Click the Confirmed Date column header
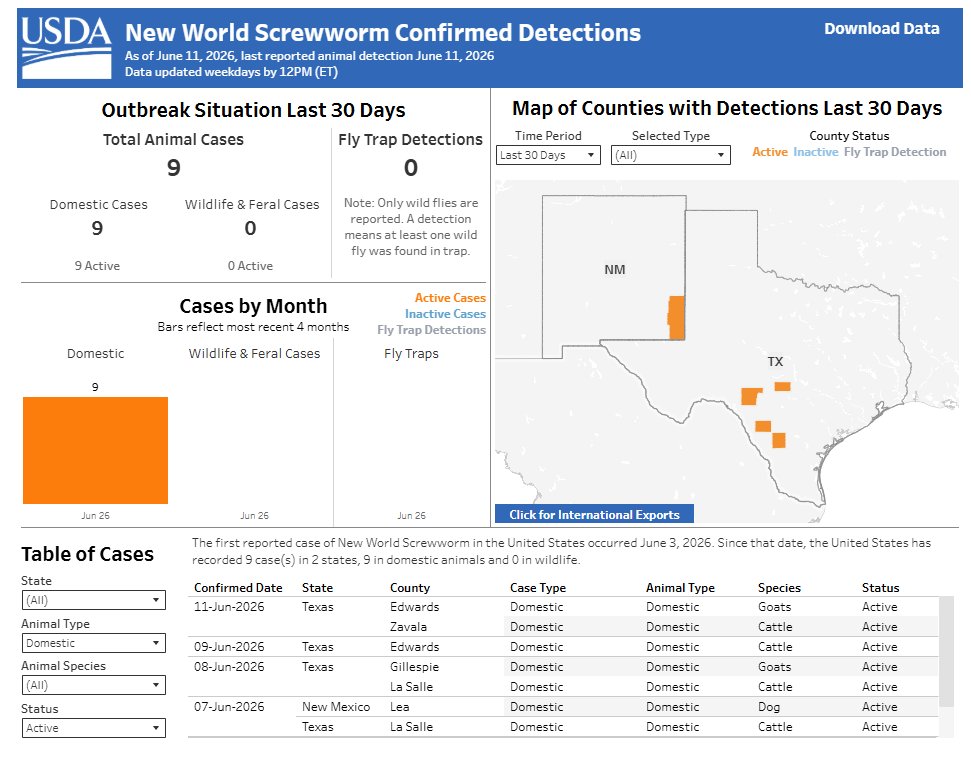 [x=238, y=588]
